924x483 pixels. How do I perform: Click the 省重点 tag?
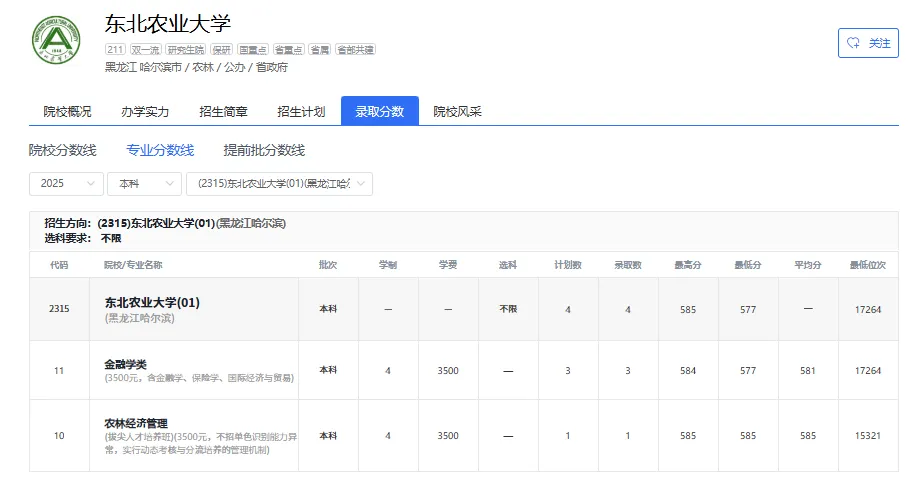click(x=288, y=49)
